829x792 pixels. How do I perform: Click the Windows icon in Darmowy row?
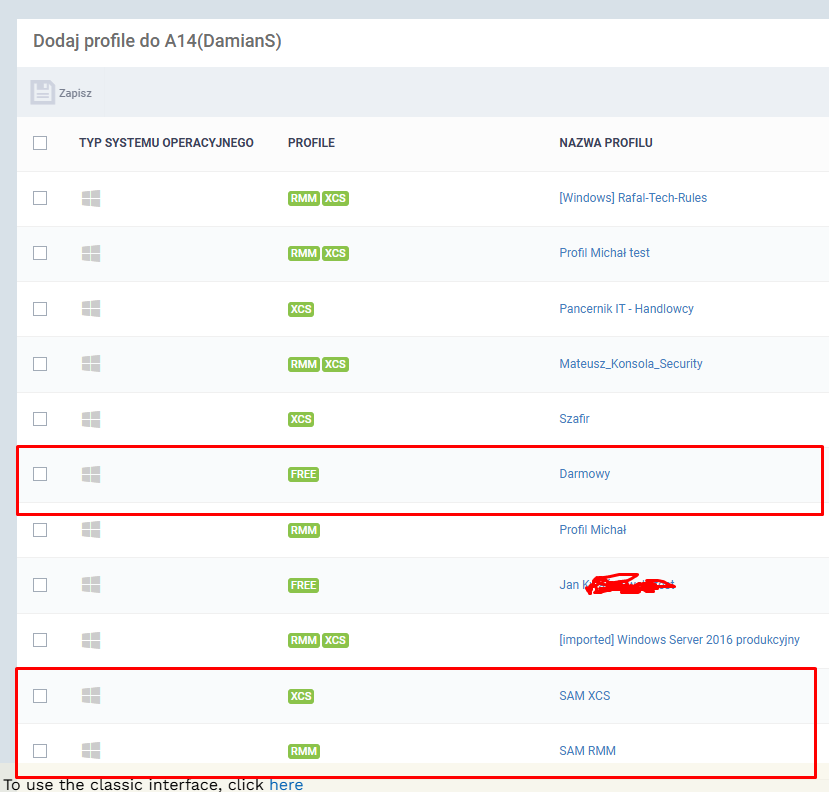pos(91,474)
